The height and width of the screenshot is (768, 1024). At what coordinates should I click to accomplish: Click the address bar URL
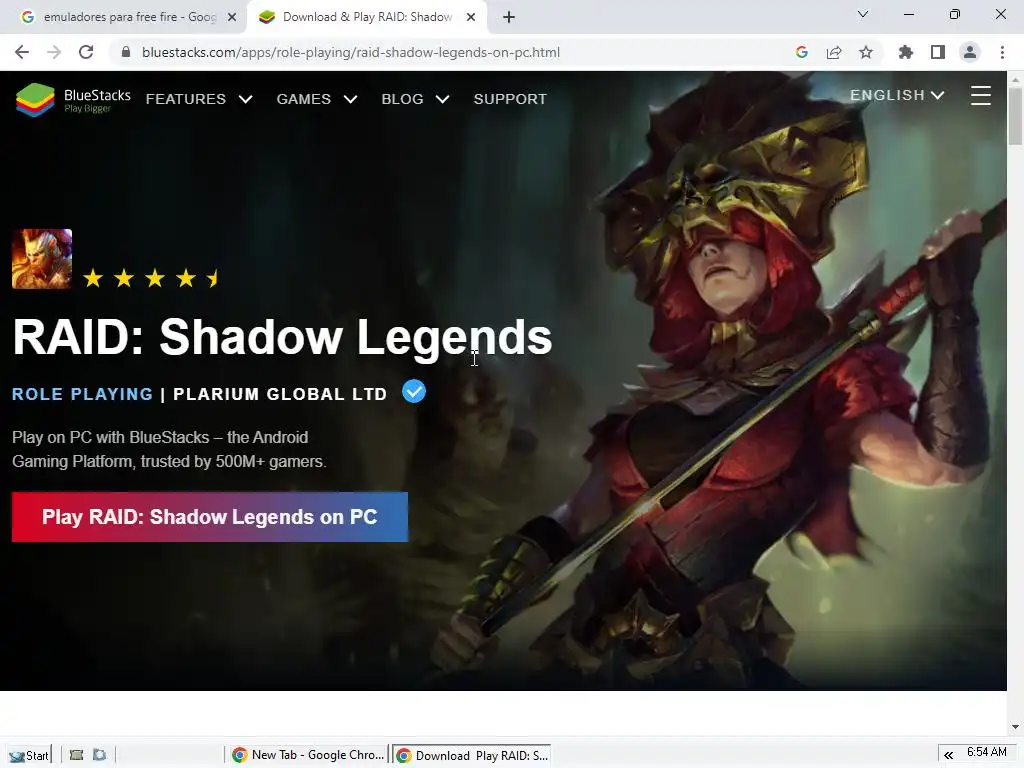tap(351, 52)
